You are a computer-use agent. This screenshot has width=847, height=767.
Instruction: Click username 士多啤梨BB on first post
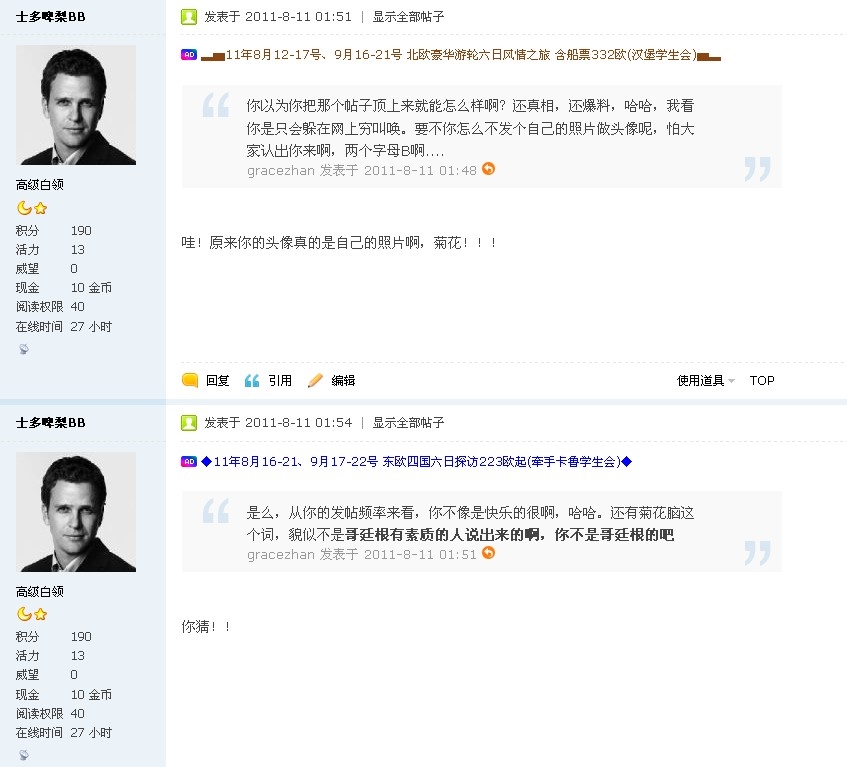(x=51, y=17)
